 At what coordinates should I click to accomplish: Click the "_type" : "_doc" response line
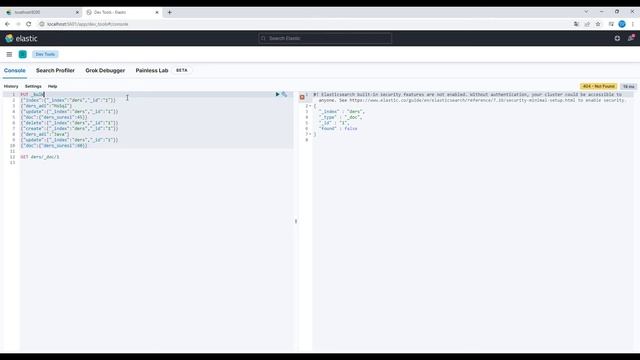[x=340, y=117]
